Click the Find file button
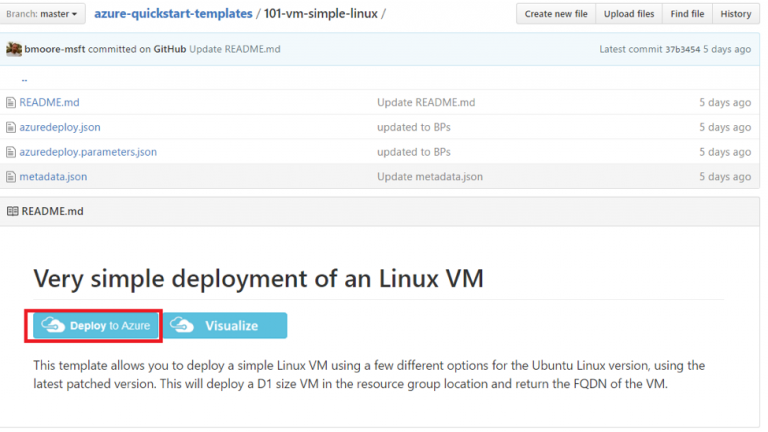The height and width of the screenshot is (432, 768). (689, 14)
